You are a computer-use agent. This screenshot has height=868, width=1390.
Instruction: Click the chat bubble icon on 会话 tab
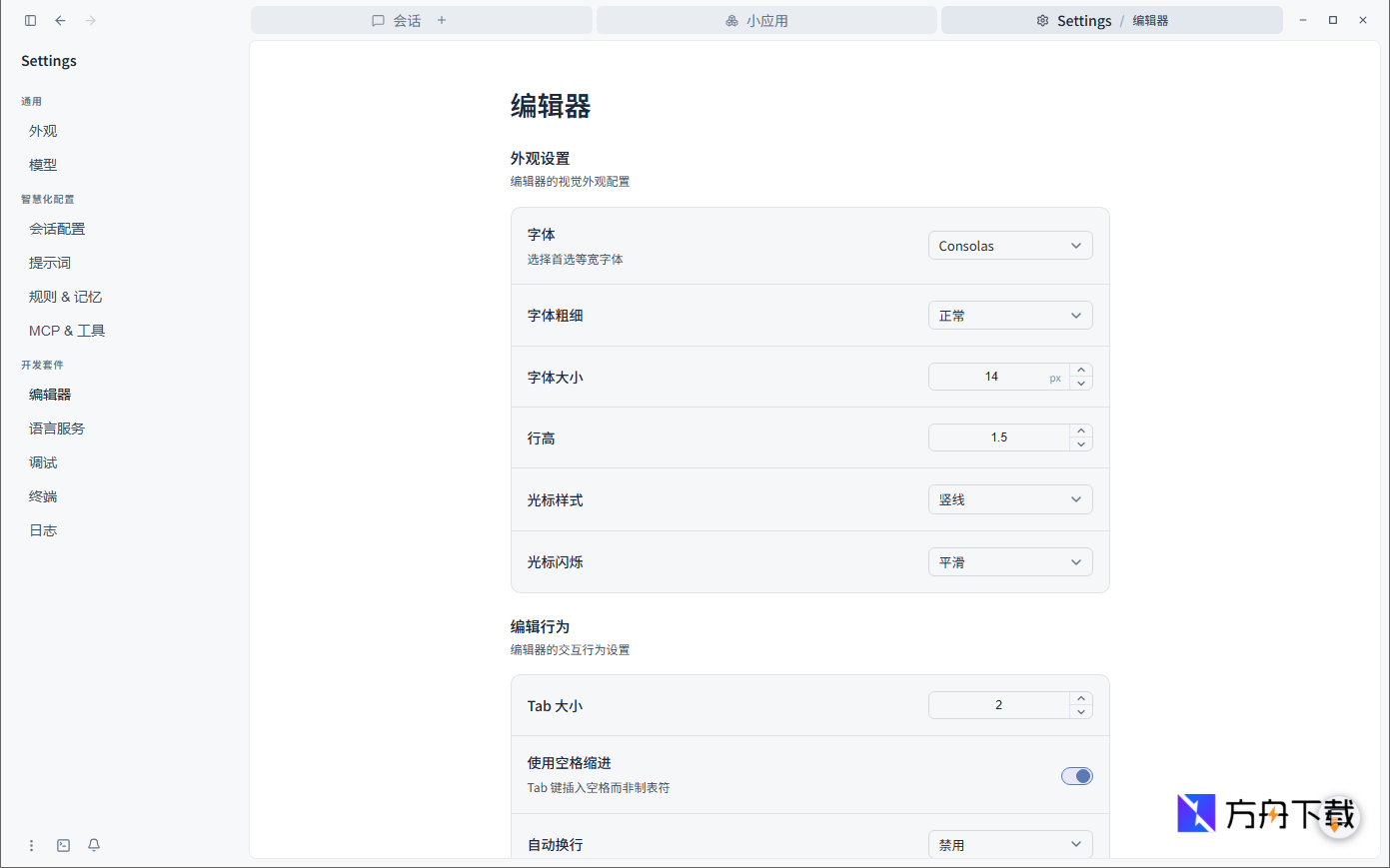tap(378, 20)
